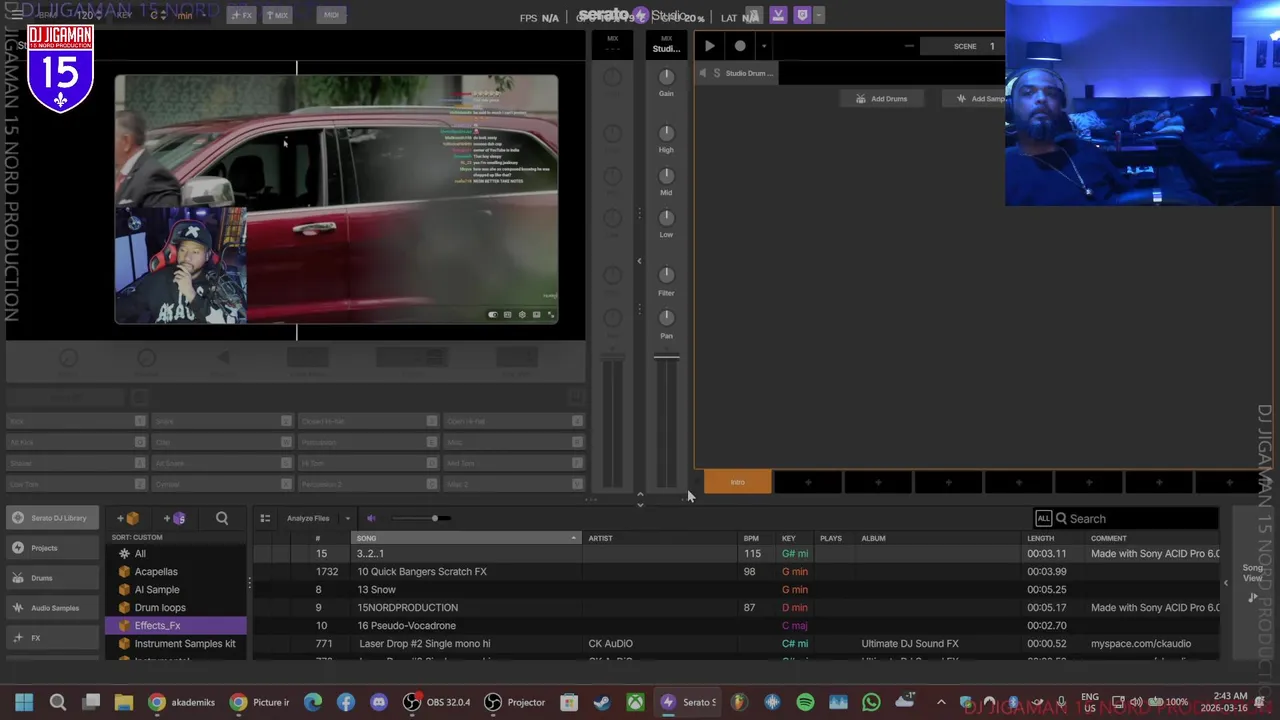
Task: Open the FX library tab
Action: click(50, 638)
